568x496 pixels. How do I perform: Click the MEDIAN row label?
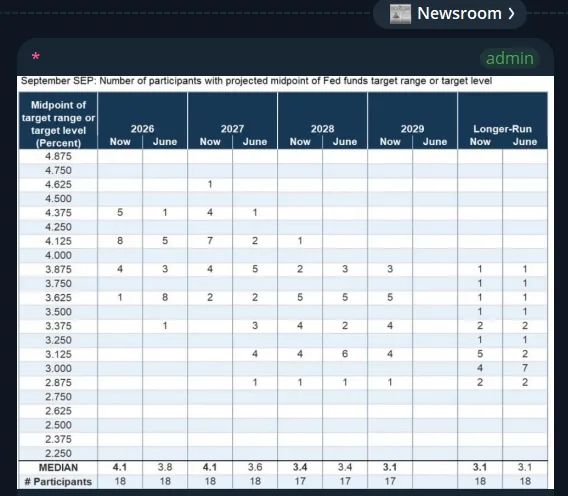pyautogui.click(x=58, y=467)
